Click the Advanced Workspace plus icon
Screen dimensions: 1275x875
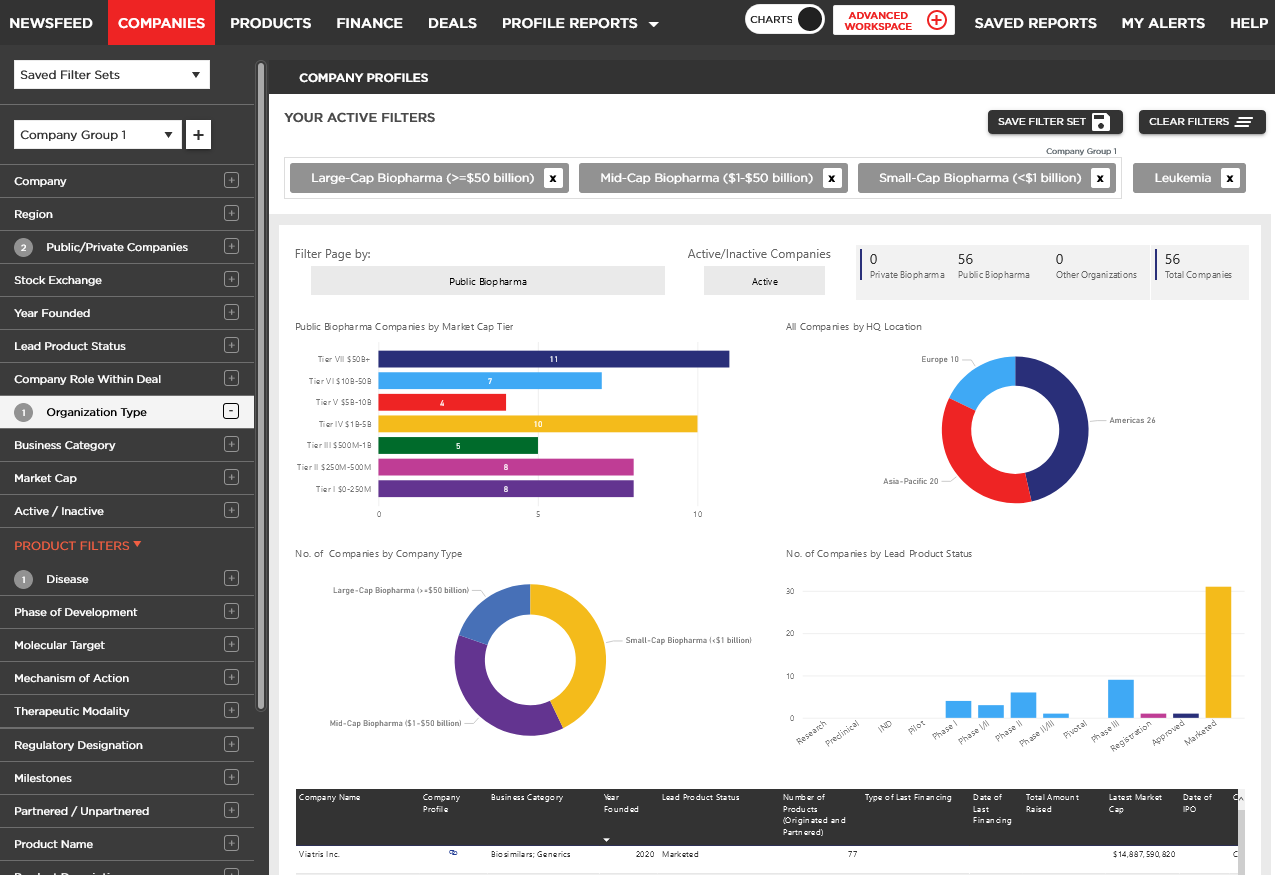(x=936, y=21)
